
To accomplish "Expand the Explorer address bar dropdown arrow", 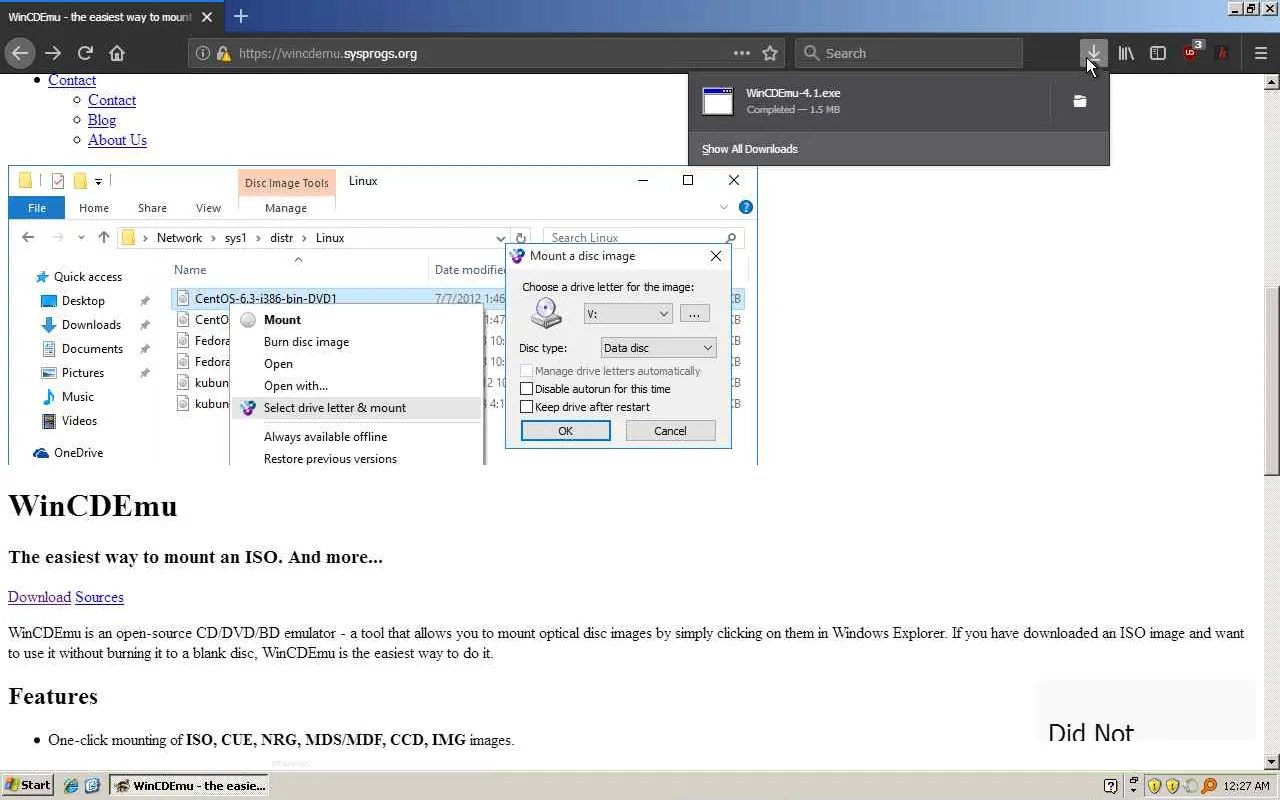I will pyautogui.click(x=501, y=238).
